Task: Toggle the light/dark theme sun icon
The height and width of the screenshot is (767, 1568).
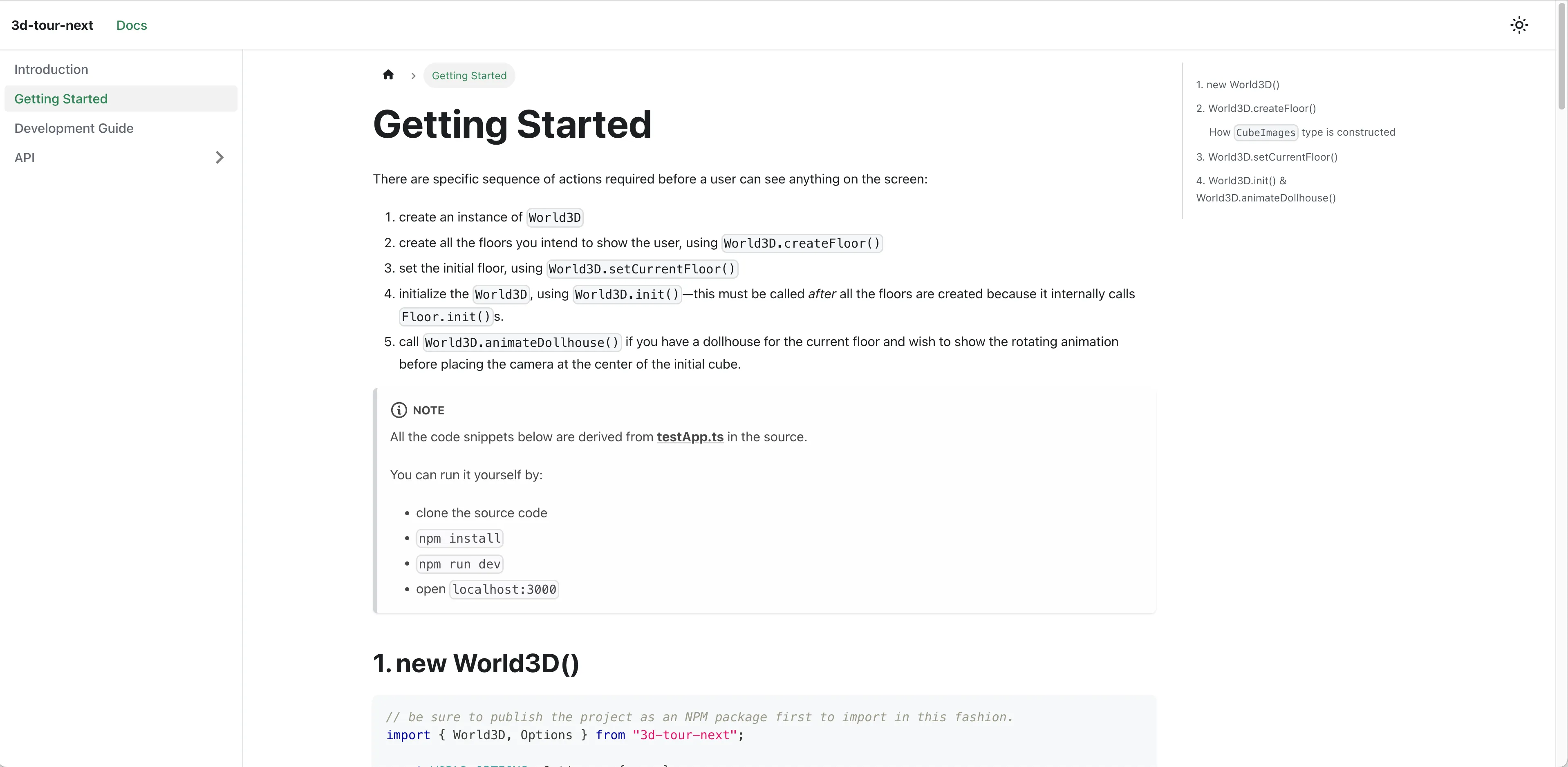Action: pyautogui.click(x=1519, y=25)
